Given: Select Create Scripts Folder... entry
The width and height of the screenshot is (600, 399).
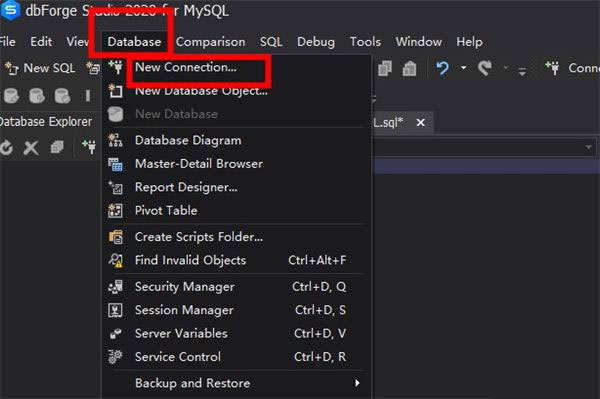Looking at the screenshot, I should pos(199,237).
